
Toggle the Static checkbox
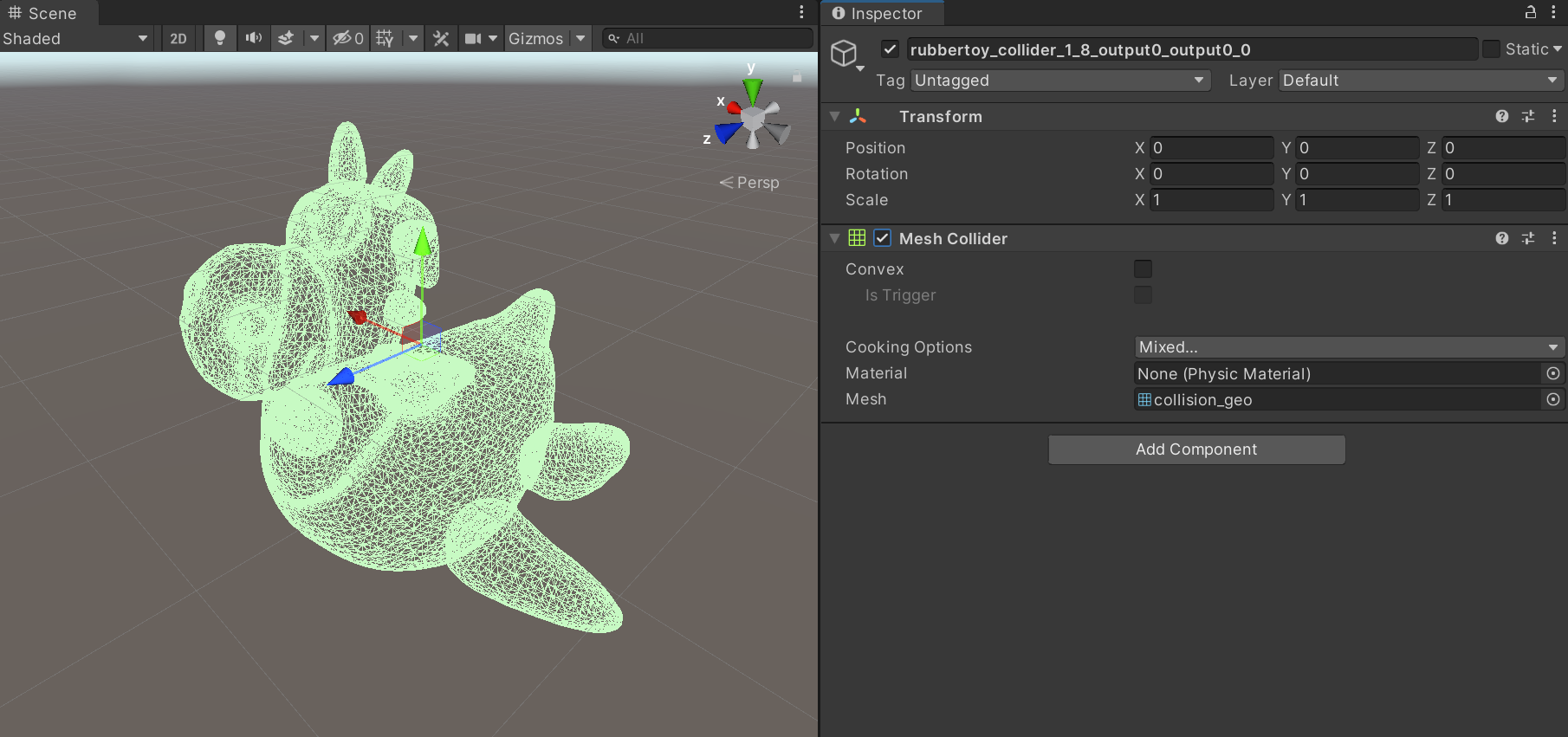pos(1491,48)
